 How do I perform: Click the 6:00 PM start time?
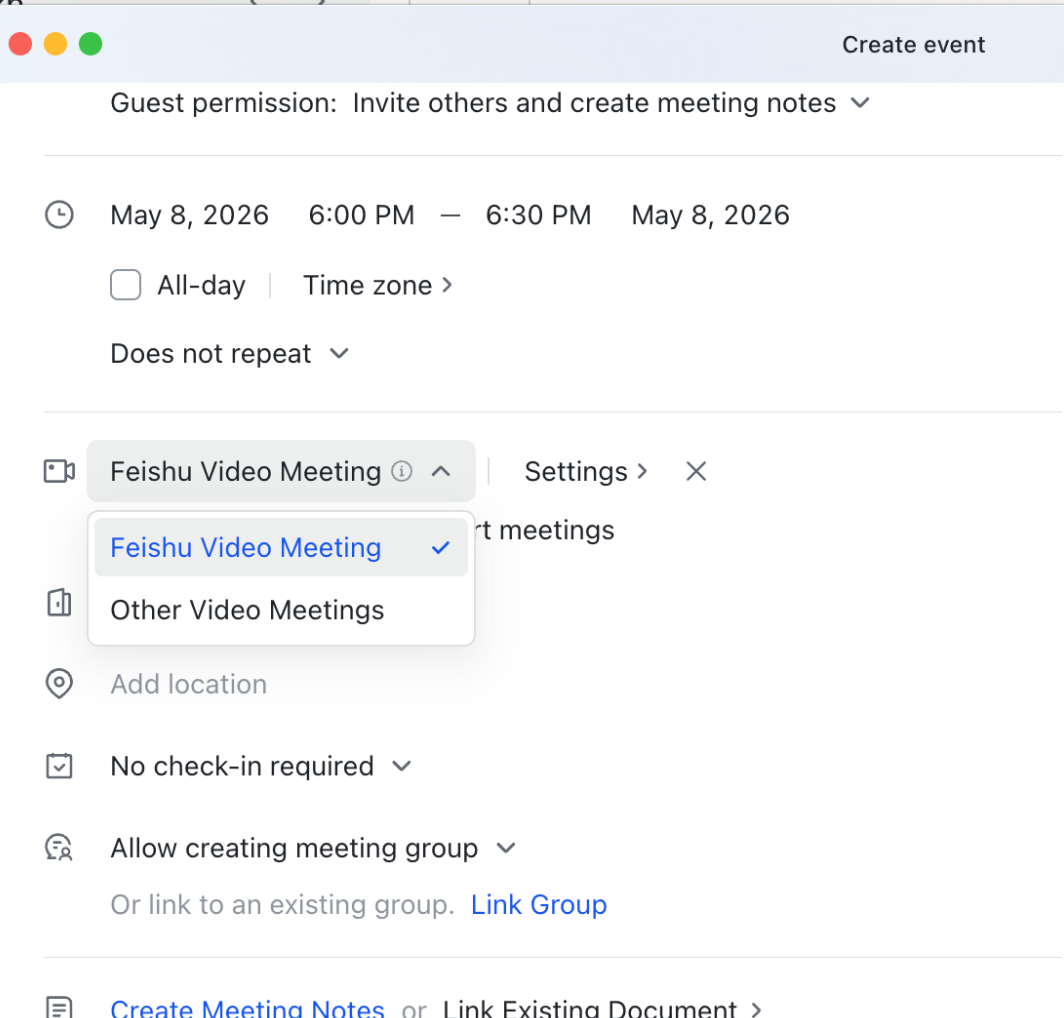click(x=362, y=215)
